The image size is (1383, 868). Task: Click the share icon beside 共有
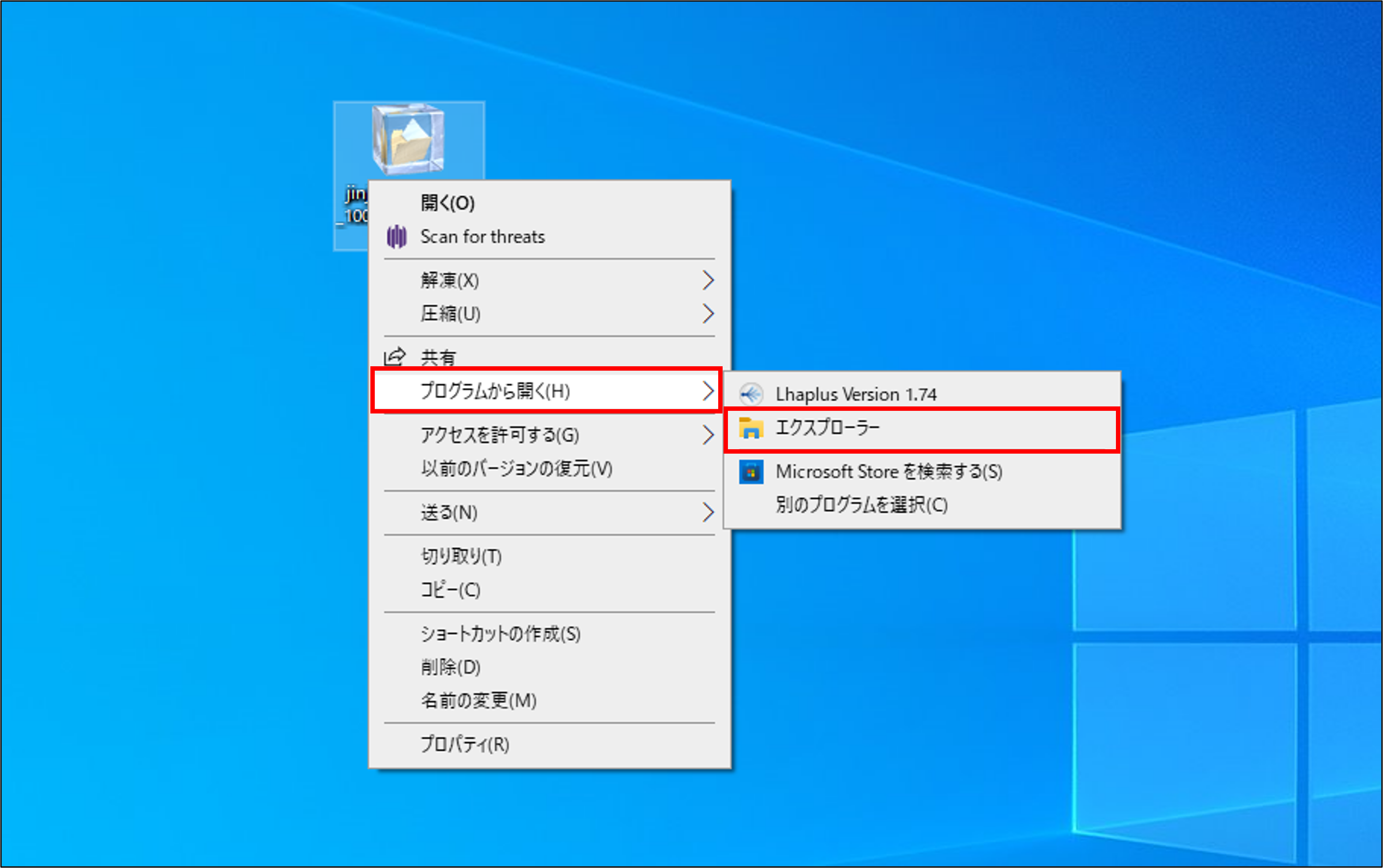(x=394, y=357)
